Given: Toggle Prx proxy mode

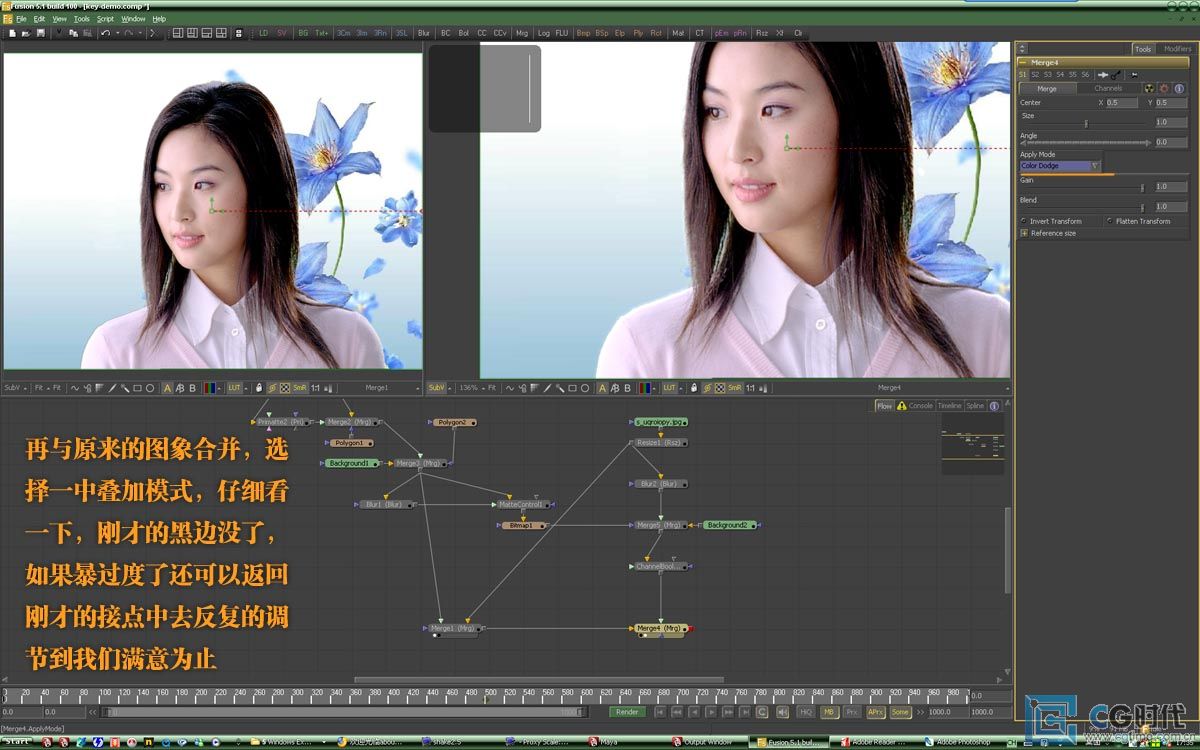Looking at the screenshot, I should click(x=852, y=712).
